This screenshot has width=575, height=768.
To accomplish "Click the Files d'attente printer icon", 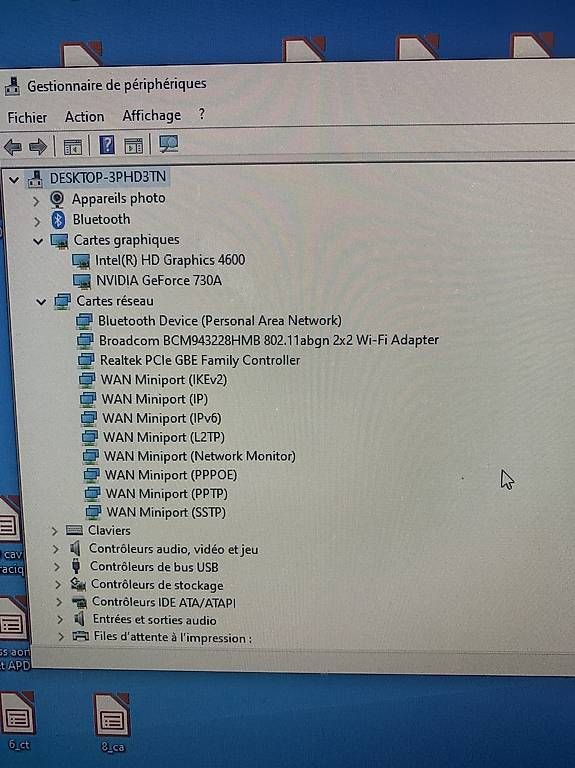I will [80, 636].
